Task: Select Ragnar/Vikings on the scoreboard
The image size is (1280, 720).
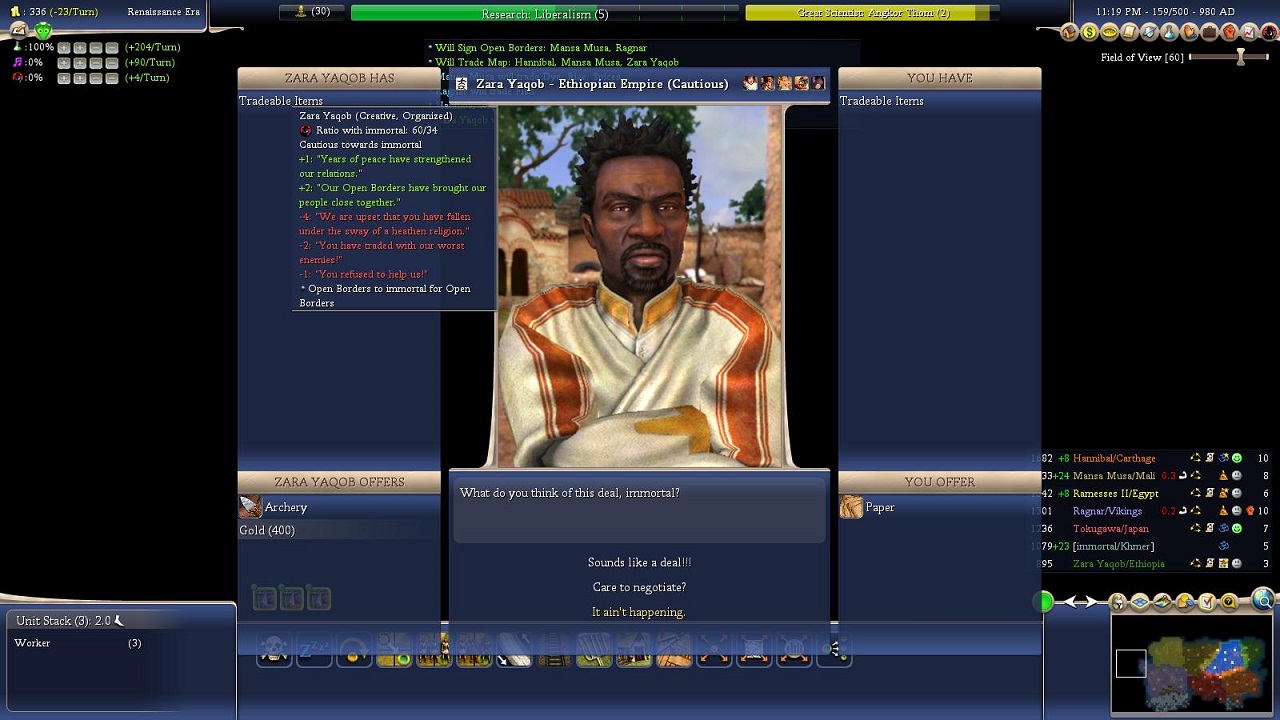Action: point(1107,511)
